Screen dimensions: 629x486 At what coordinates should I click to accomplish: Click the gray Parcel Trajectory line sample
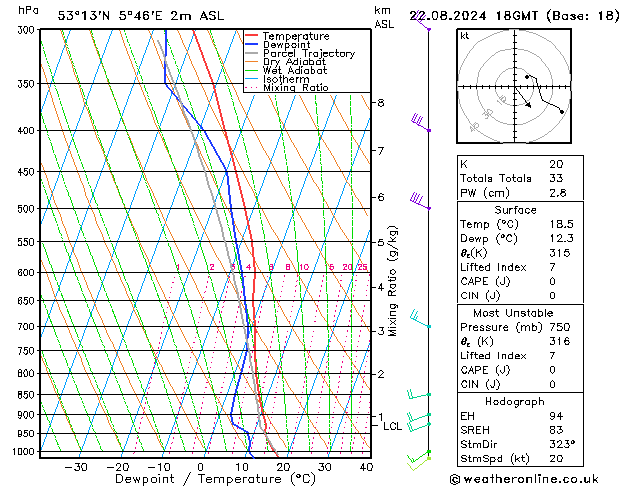tap(252, 53)
